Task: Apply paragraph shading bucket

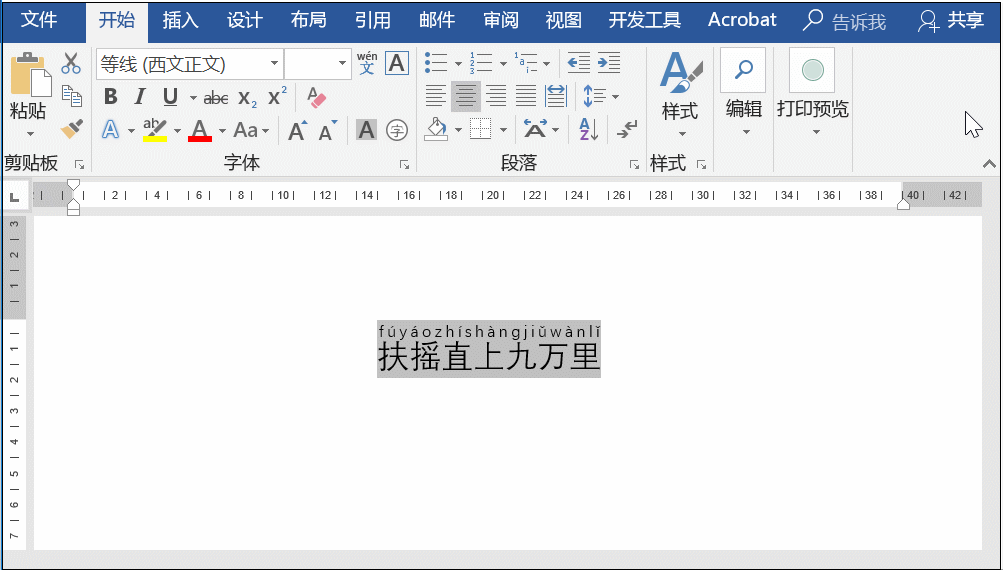Action: tap(436, 130)
